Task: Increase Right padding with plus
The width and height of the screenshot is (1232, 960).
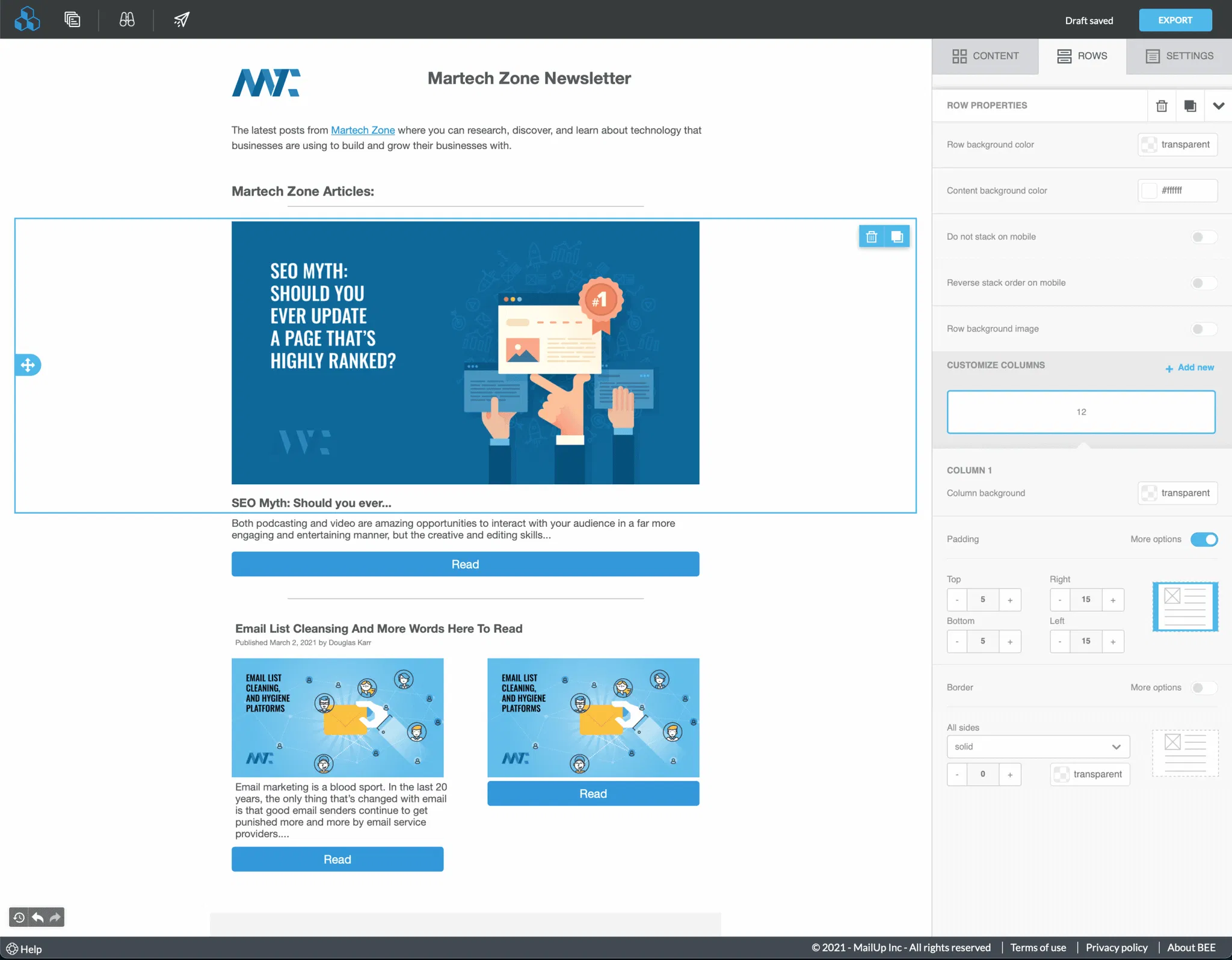Action: [1113, 600]
